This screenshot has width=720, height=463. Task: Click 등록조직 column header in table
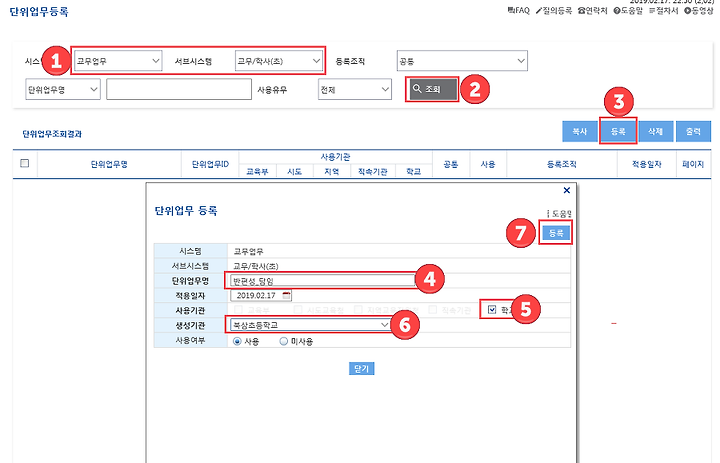562,164
